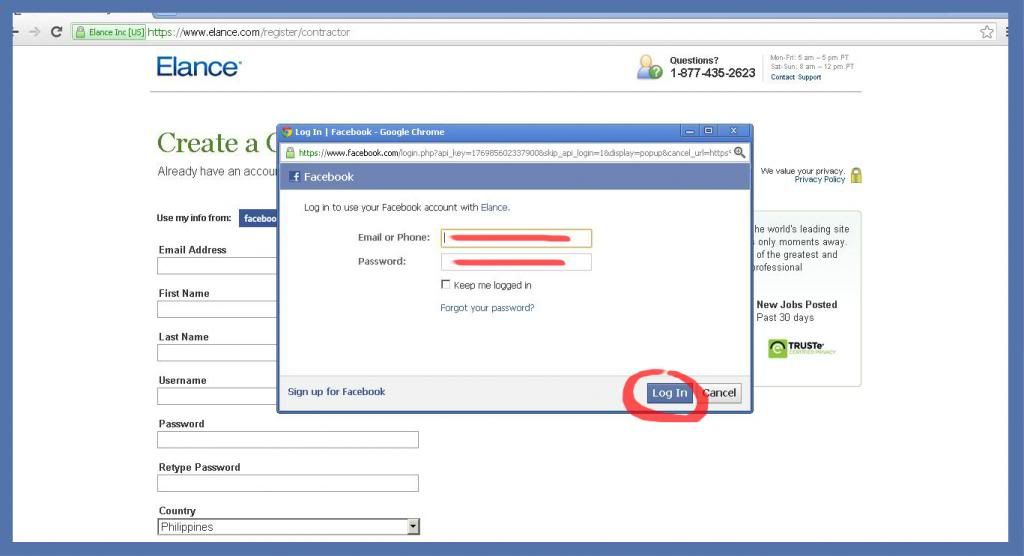This screenshot has width=1024, height=556.
Task: Click the Forgot your password link
Action: [x=487, y=308]
